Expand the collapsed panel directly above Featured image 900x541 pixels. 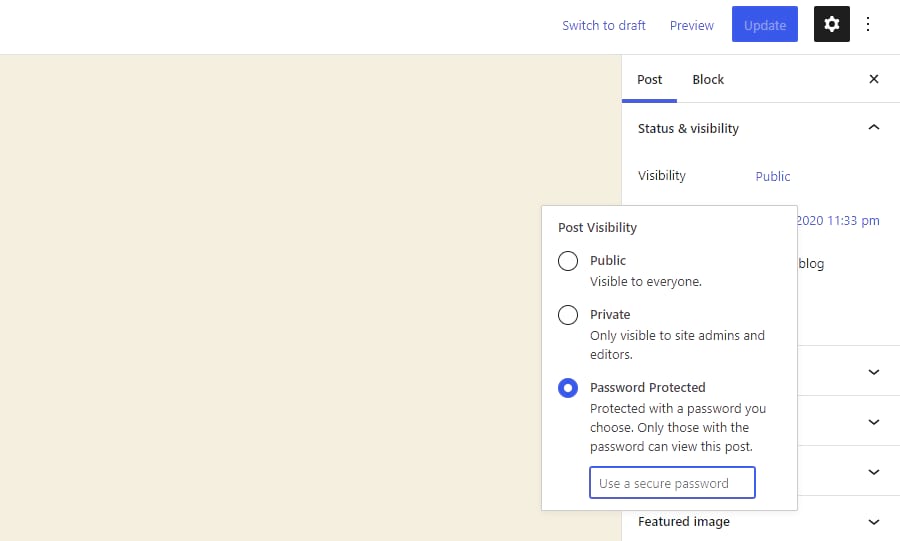[873, 471]
